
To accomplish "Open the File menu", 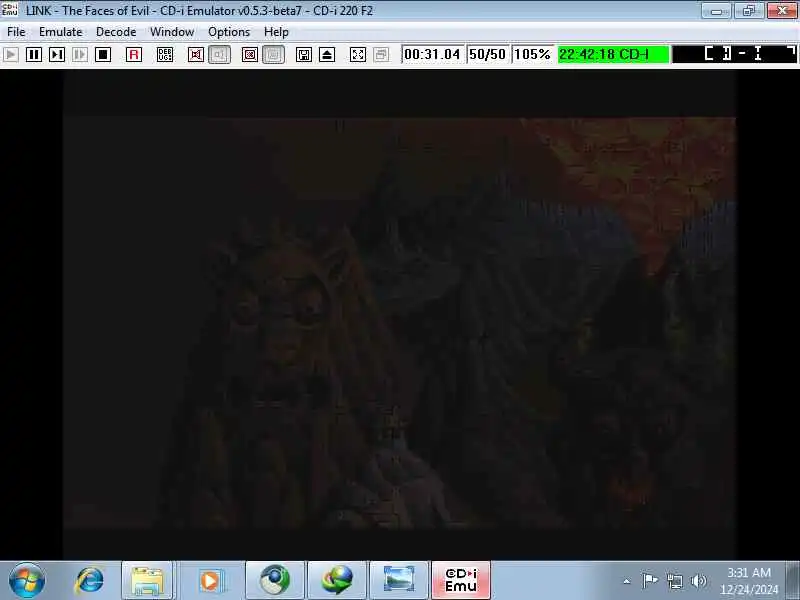I will 16,32.
